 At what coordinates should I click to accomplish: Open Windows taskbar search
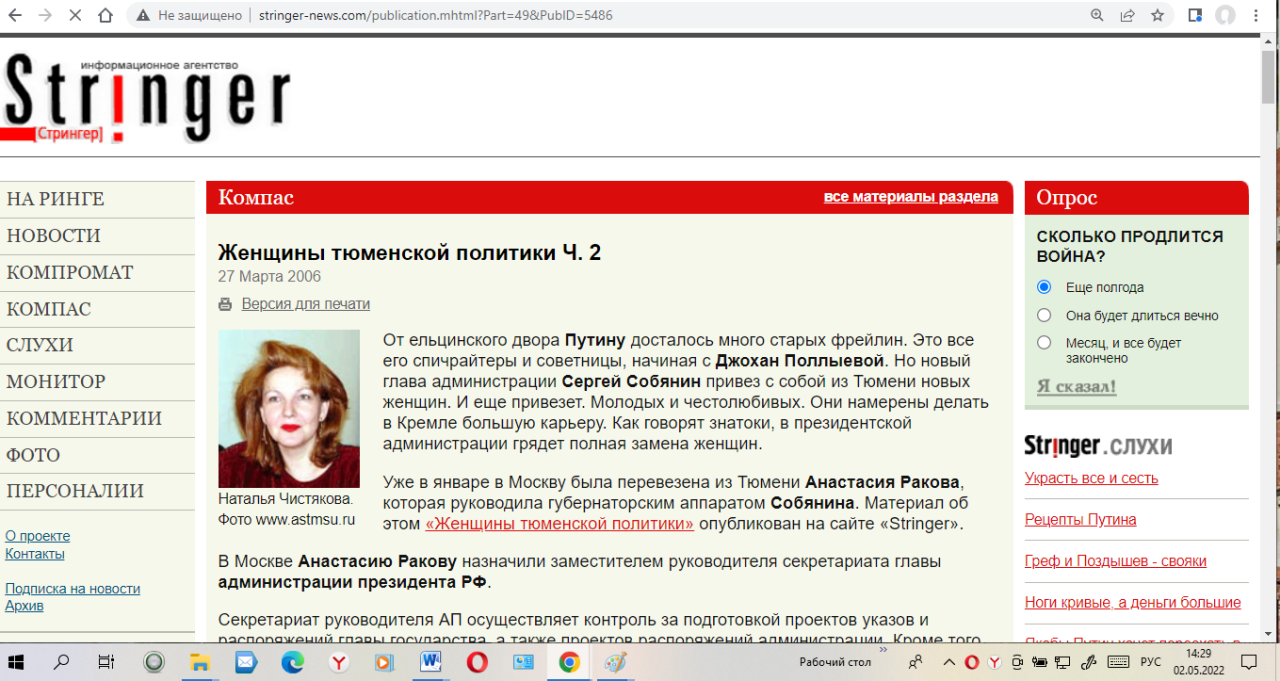pyautogui.click(x=62, y=662)
